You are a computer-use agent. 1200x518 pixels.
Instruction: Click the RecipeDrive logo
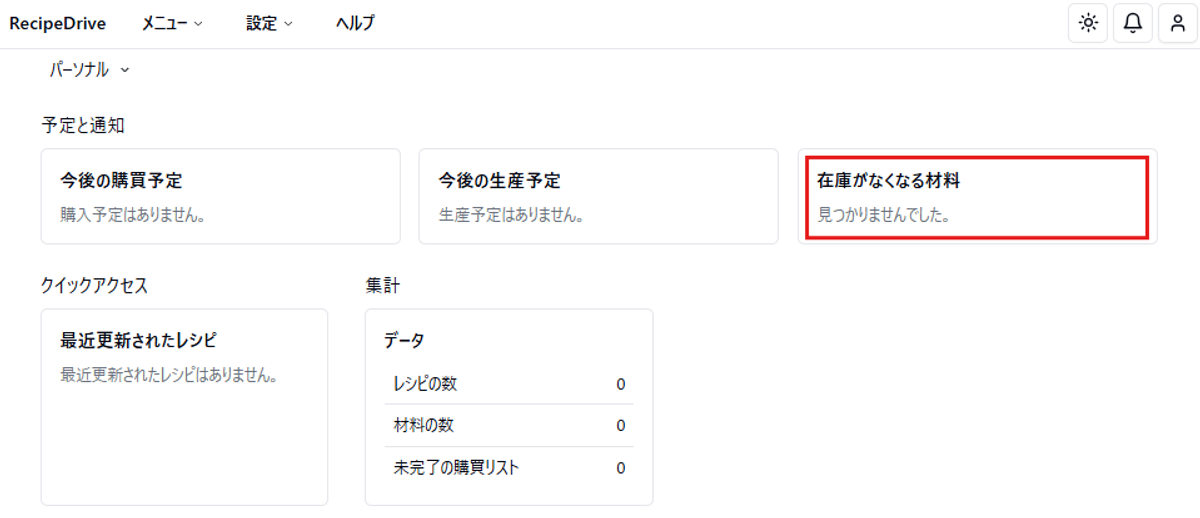point(58,23)
